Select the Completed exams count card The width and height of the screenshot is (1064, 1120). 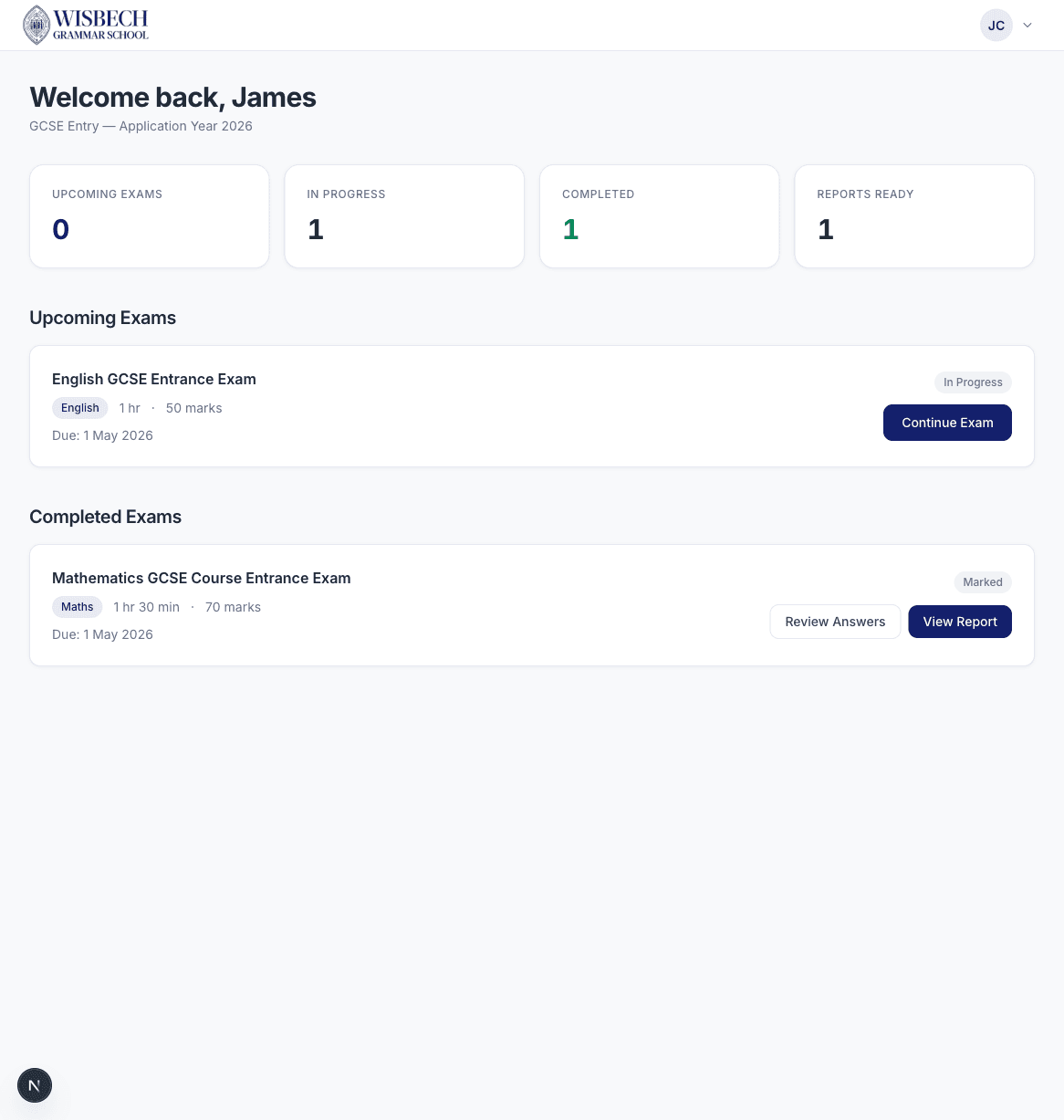(659, 216)
